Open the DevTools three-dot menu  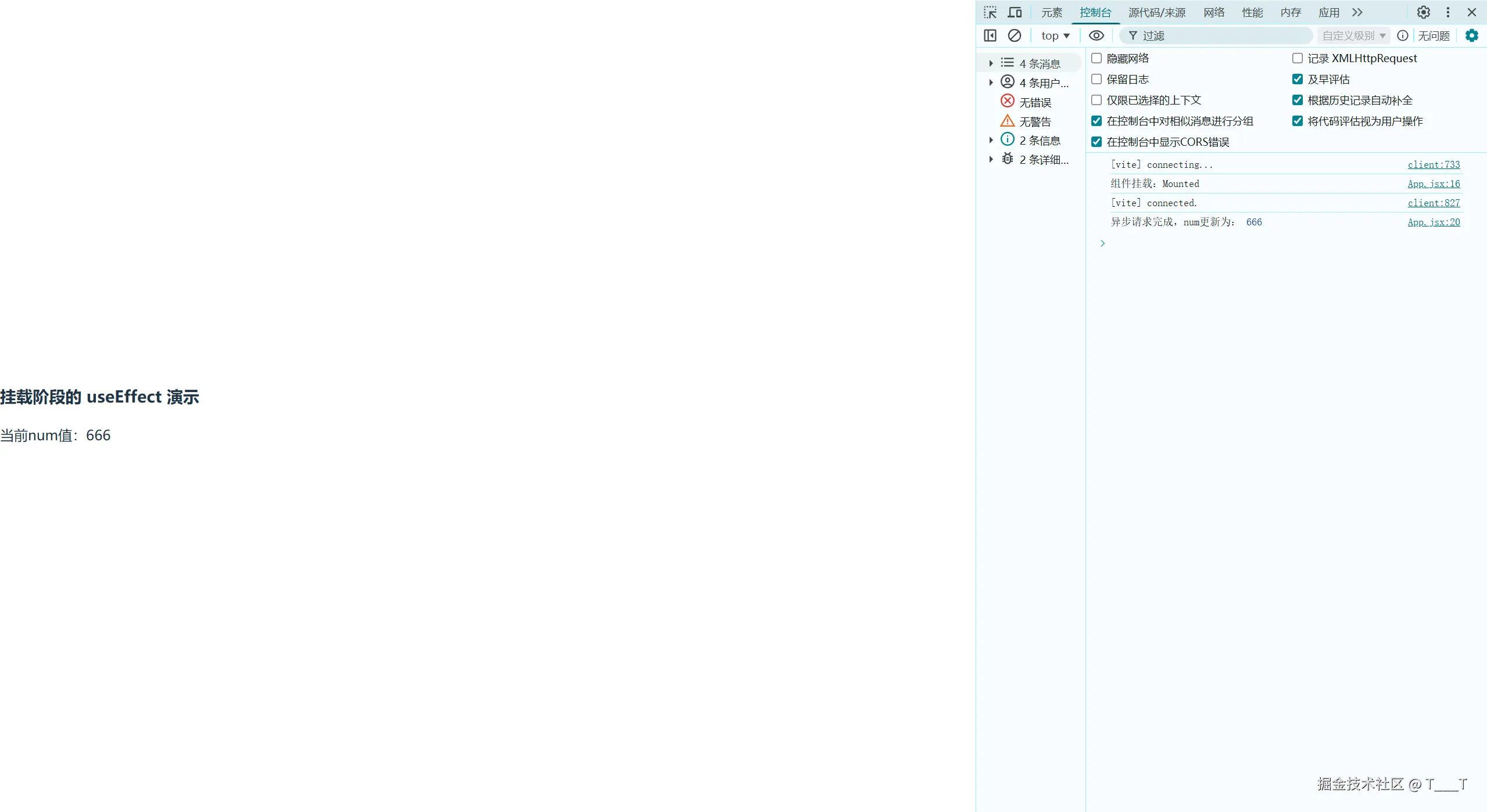click(1447, 12)
